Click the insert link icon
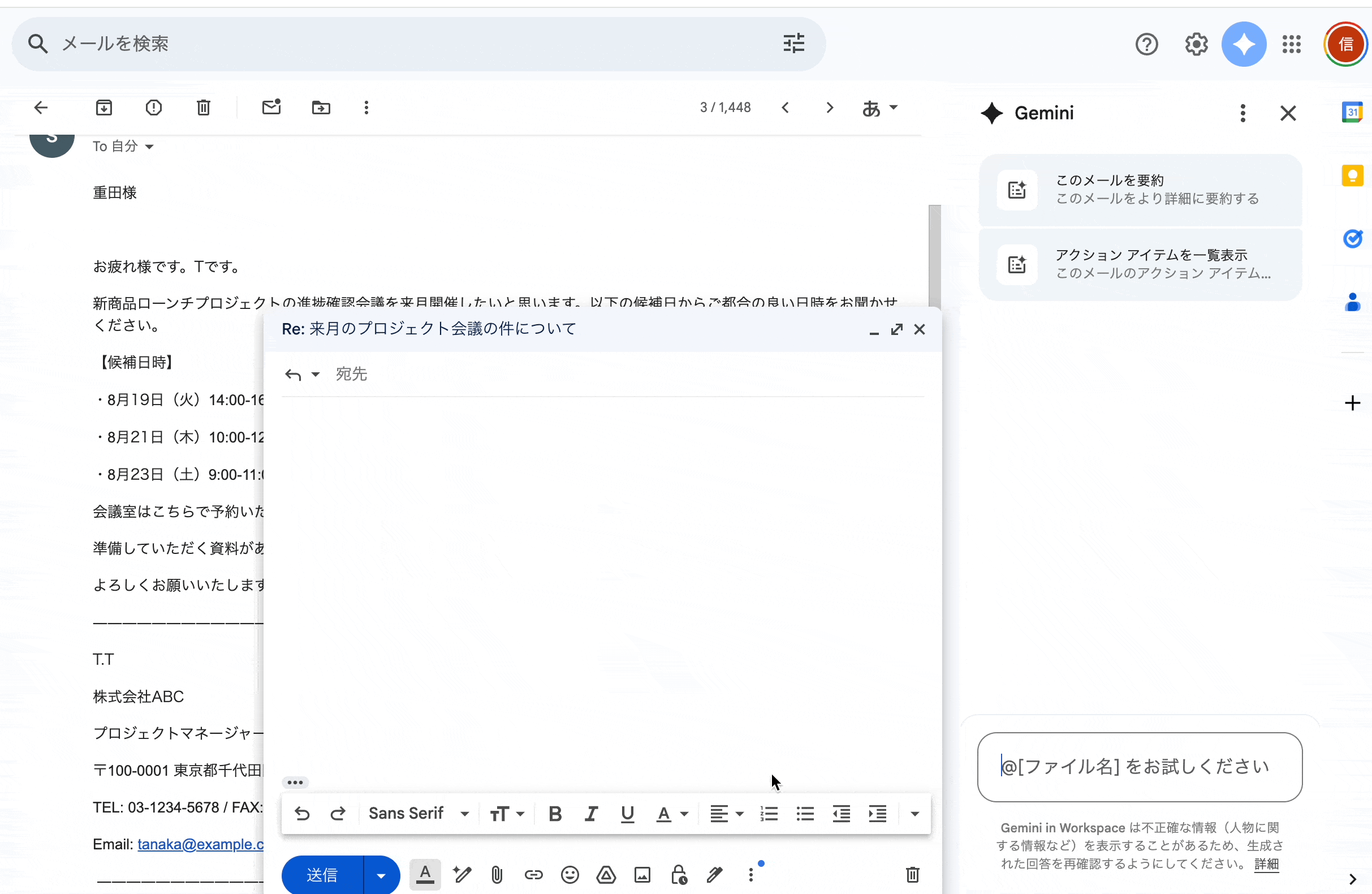 point(533,875)
